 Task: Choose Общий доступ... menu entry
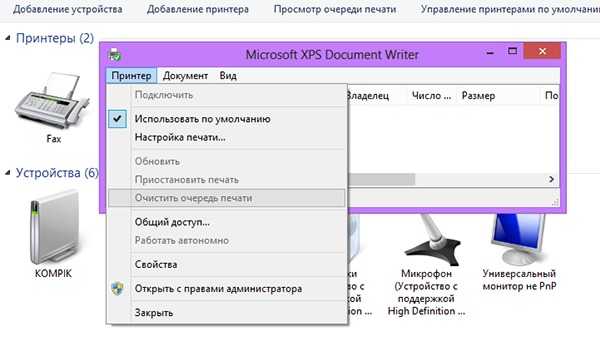227,222
